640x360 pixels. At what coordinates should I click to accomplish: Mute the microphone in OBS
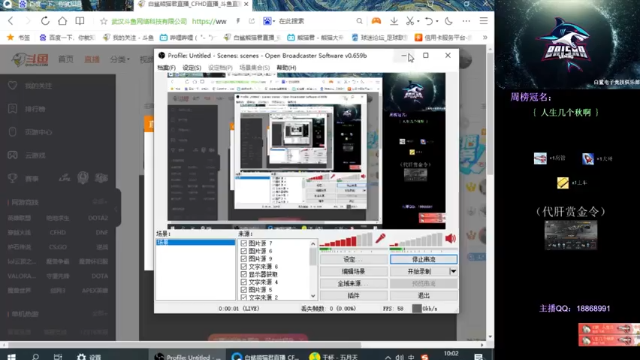(x=380, y=238)
